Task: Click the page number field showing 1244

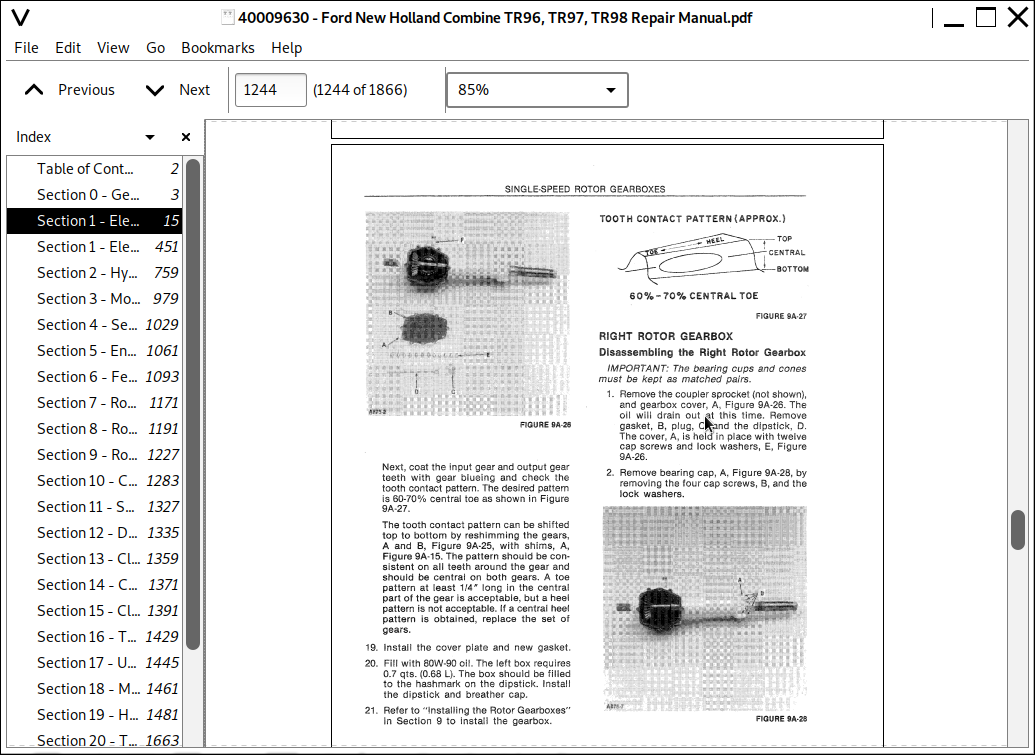Action: [x=271, y=90]
